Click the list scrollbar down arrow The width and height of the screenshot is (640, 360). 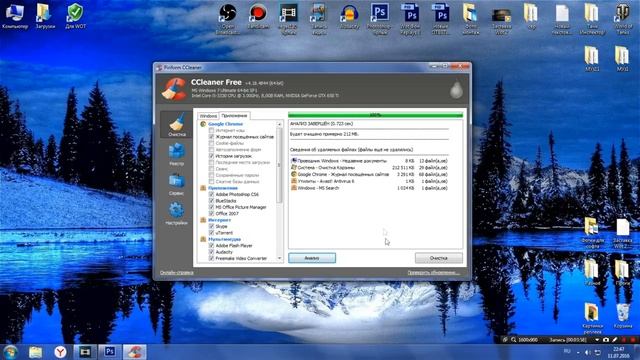280,258
